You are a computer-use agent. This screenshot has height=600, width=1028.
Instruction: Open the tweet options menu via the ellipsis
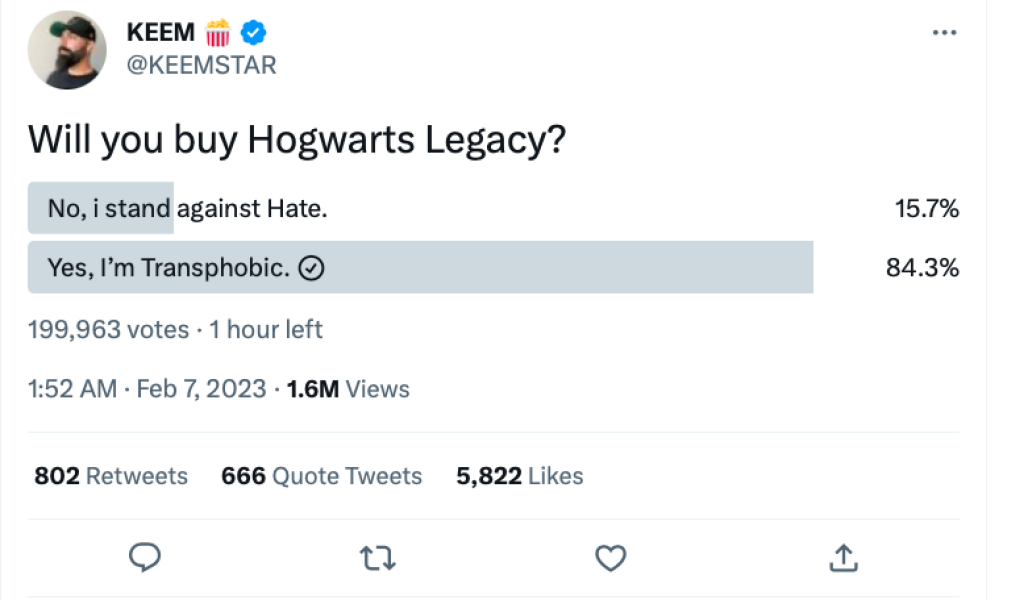(x=944, y=32)
